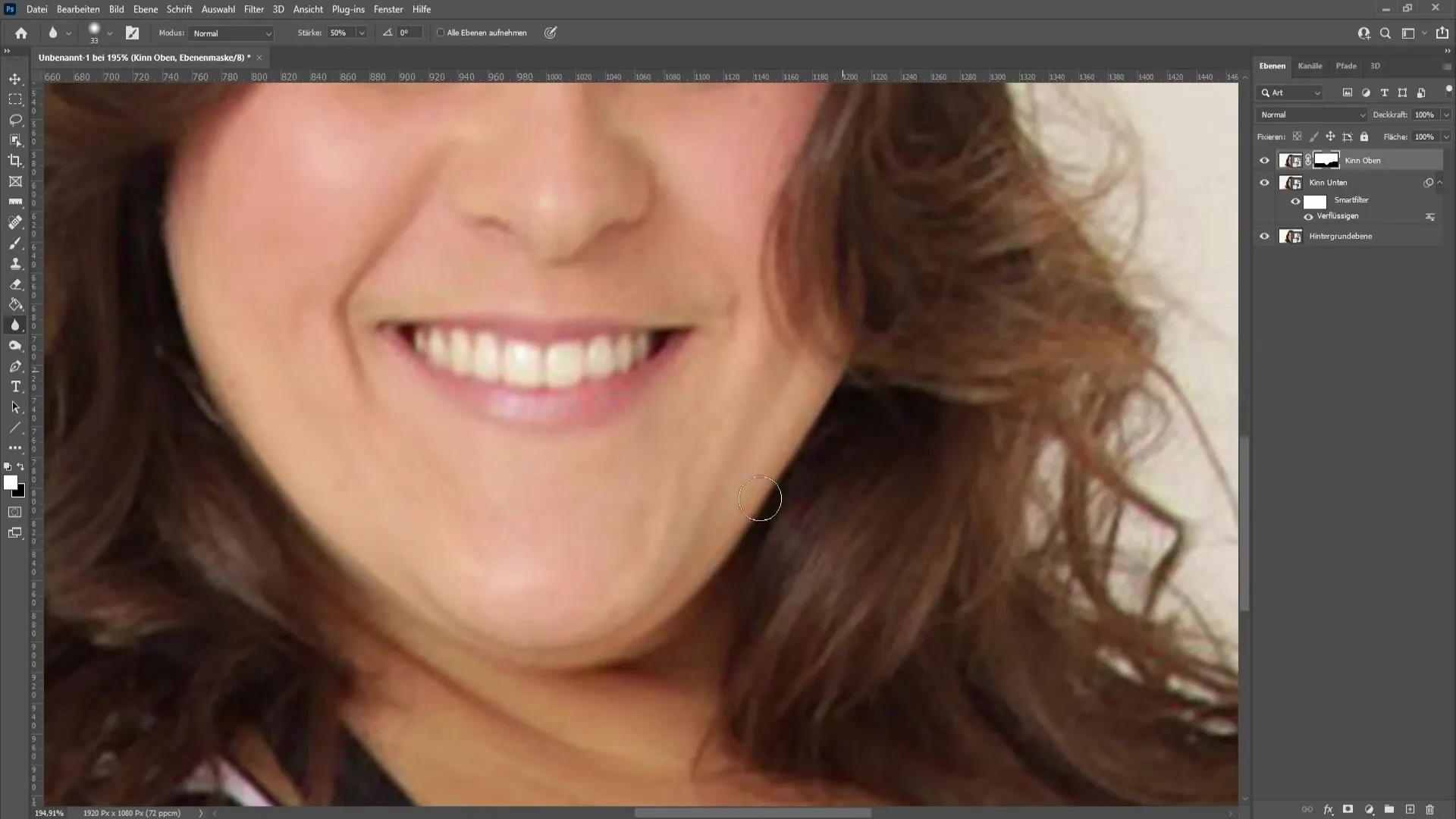The width and height of the screenshot is (1456, 819).
Task: Open the Filter menu
Action: point(253,9)
